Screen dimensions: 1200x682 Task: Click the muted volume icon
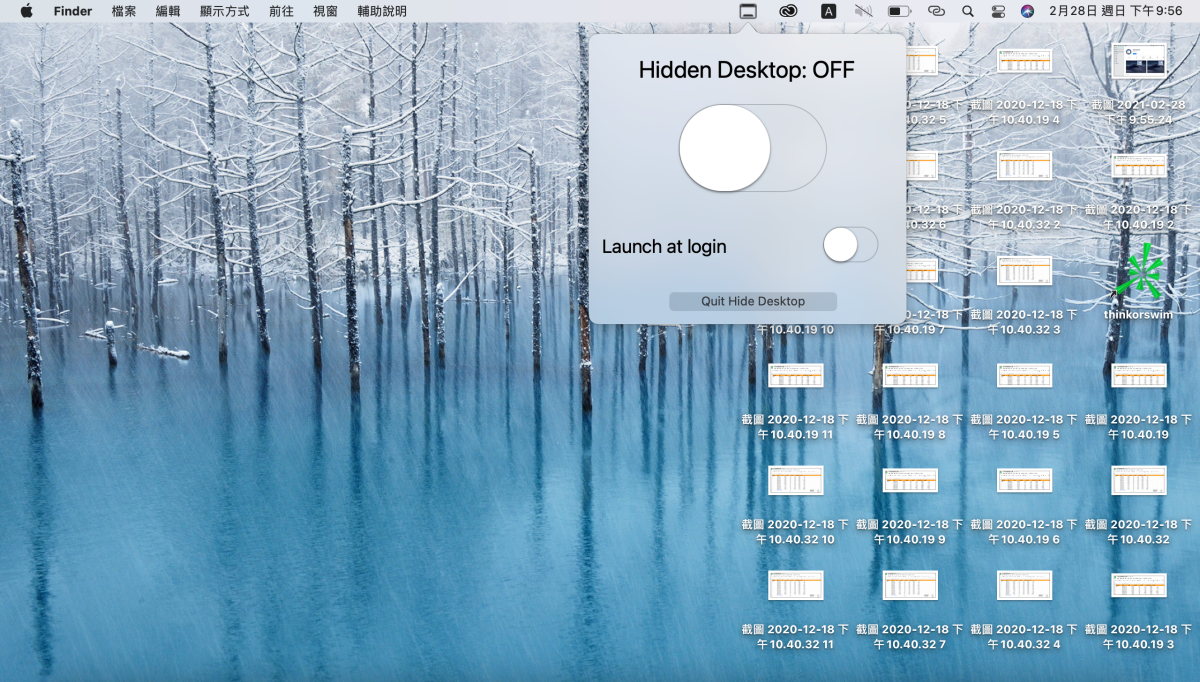[863, 11]
